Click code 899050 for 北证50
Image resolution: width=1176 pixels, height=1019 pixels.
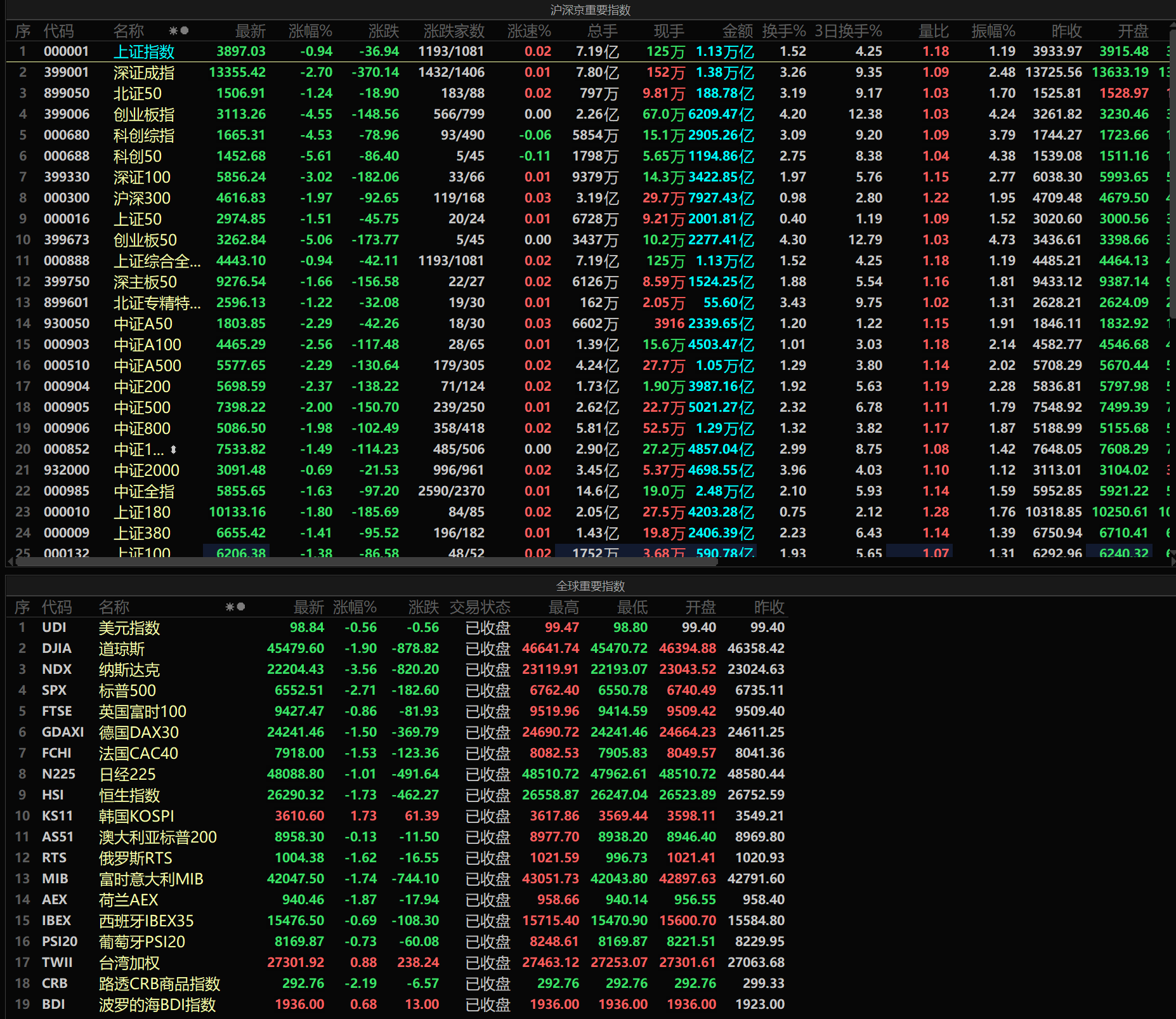point(67,93)
